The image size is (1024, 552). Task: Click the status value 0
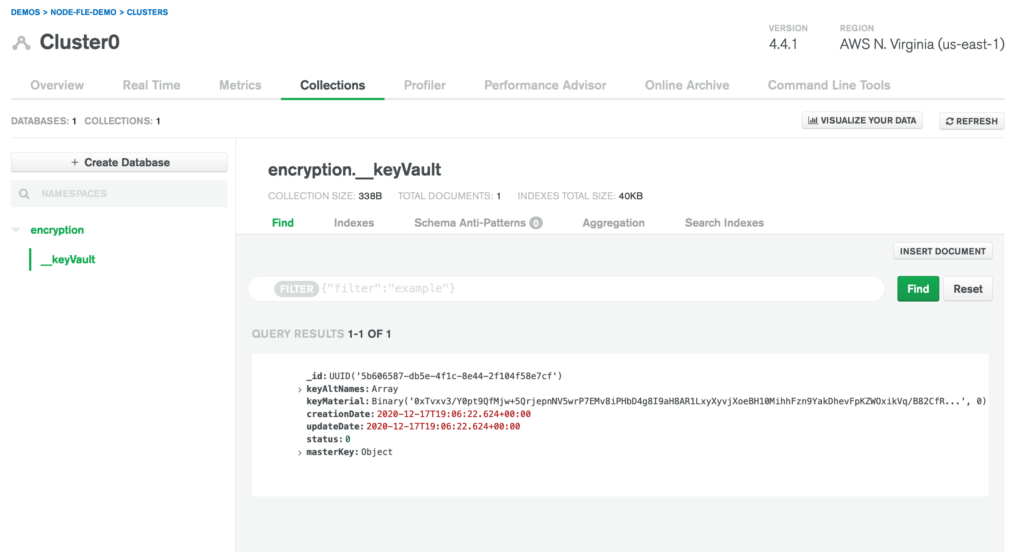[347, 440]
